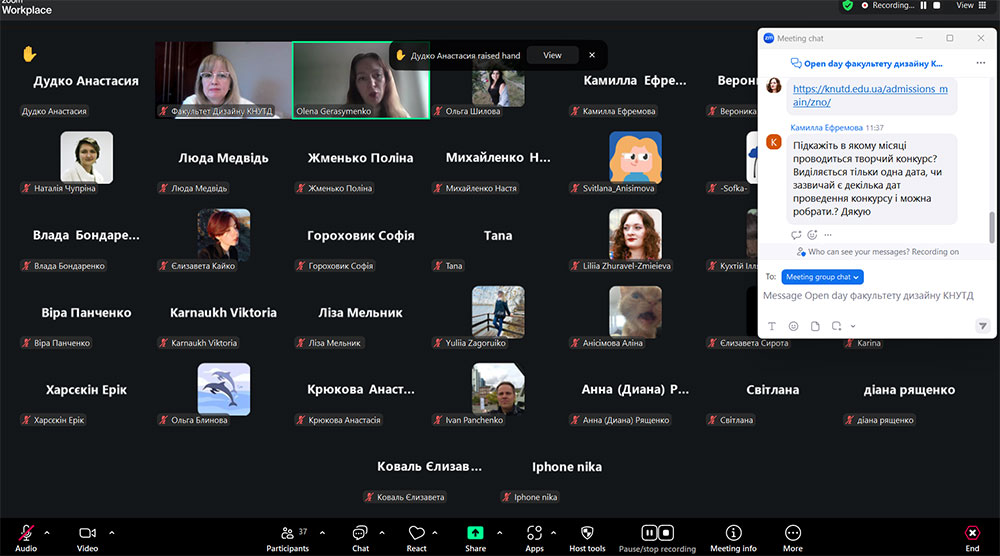Screen dimensions: 1000x556
Task: Click the React heart icon
Action: point(416,533)
